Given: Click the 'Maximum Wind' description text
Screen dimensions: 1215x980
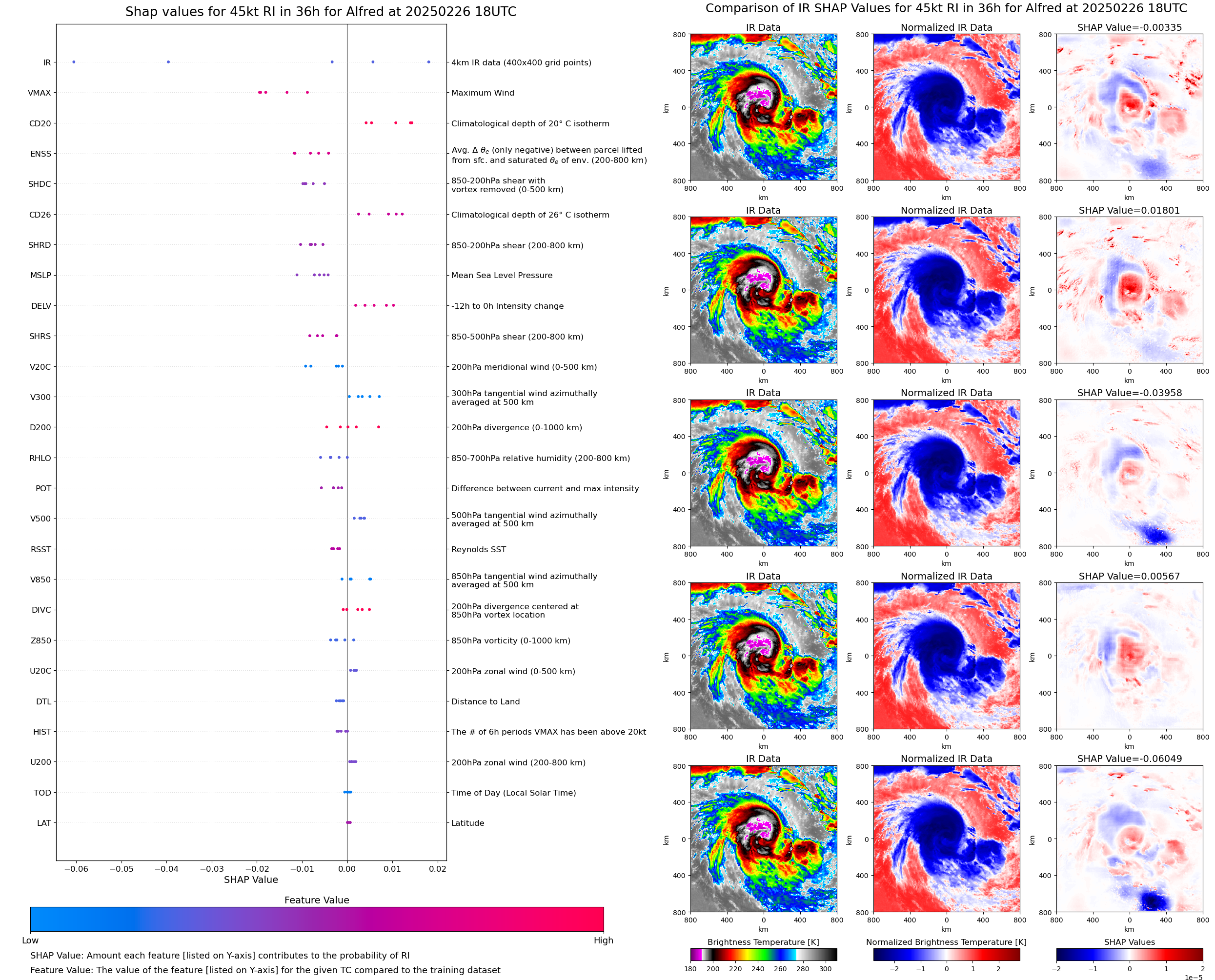Looking at the screenshot, I should click(x=483, y=93).
